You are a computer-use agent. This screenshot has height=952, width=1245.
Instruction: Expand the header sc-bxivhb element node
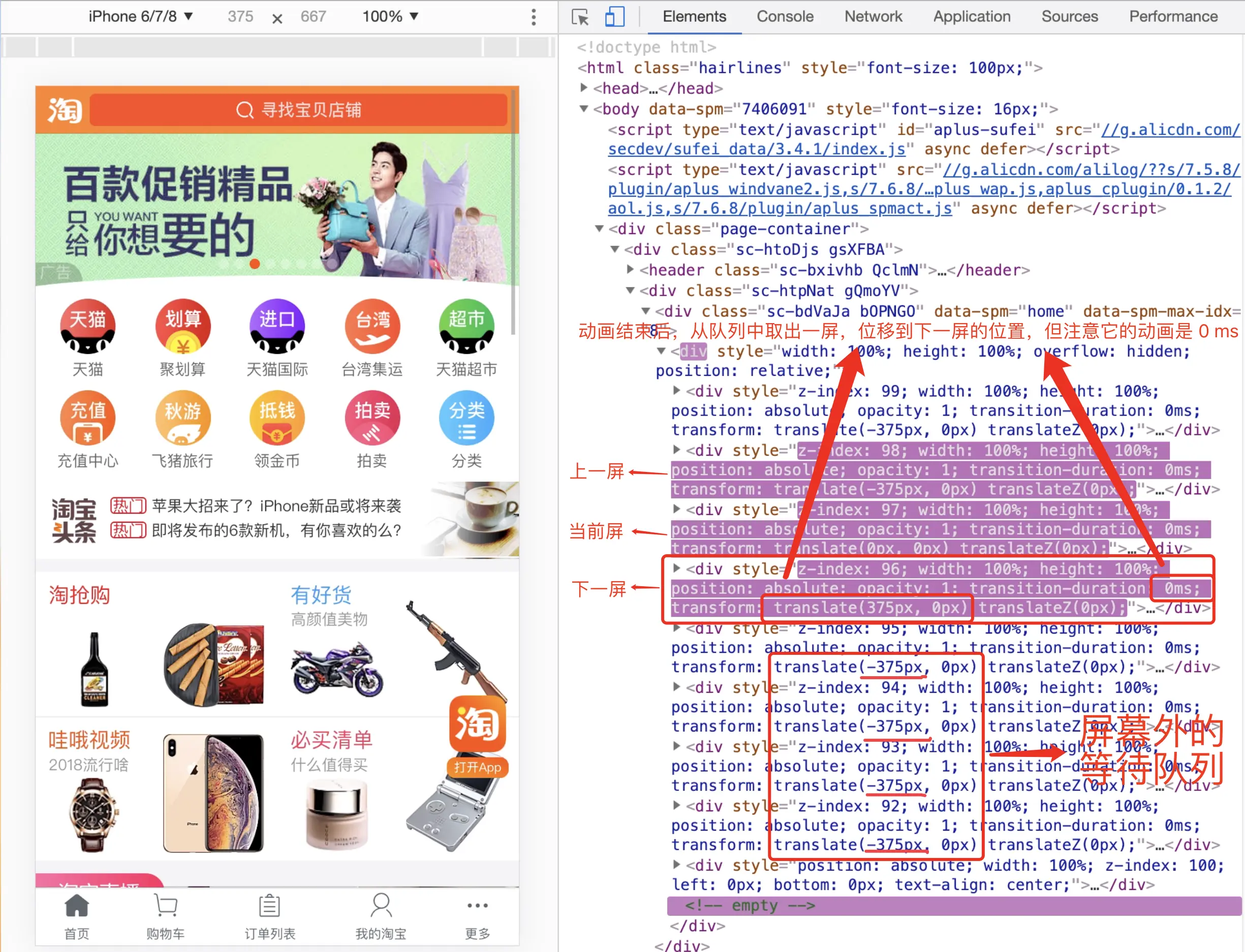pyautogui.click(x=630, y=269)
